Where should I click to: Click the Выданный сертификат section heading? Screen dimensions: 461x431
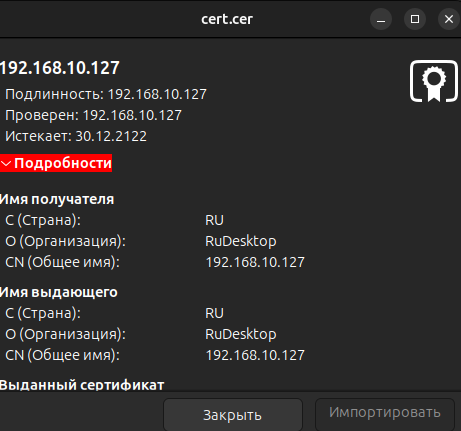tap(82, 385)
